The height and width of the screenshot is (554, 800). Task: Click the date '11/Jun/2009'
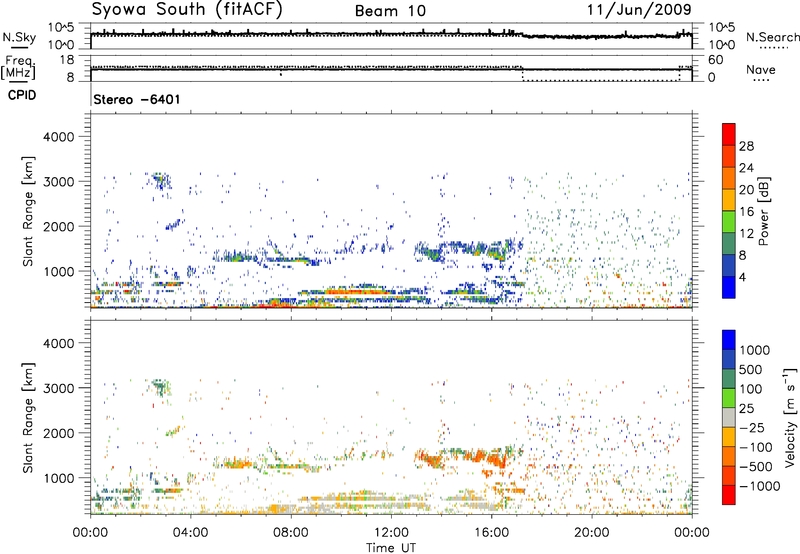(x=639, y=9)
